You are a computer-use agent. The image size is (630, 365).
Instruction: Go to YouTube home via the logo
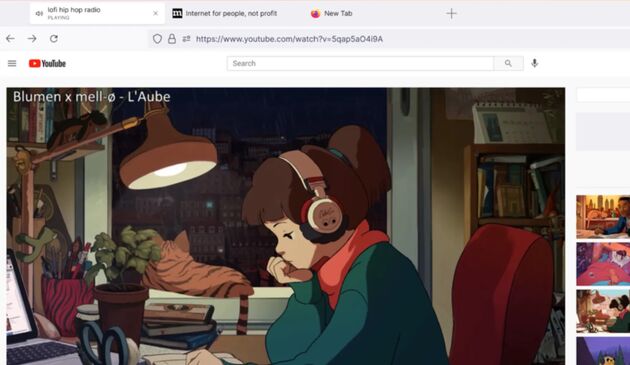(x=47, y=64)
